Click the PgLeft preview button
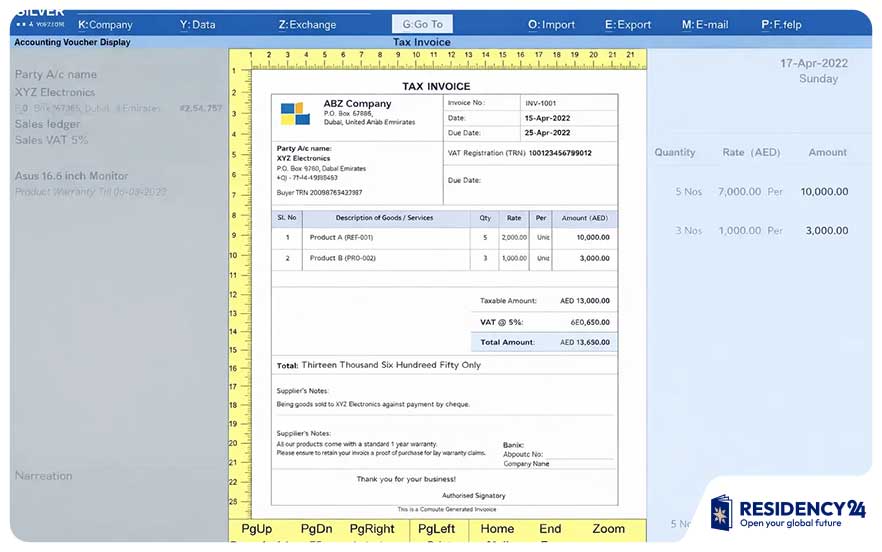Viewport: 882px width, 552px height. (436, 529)
